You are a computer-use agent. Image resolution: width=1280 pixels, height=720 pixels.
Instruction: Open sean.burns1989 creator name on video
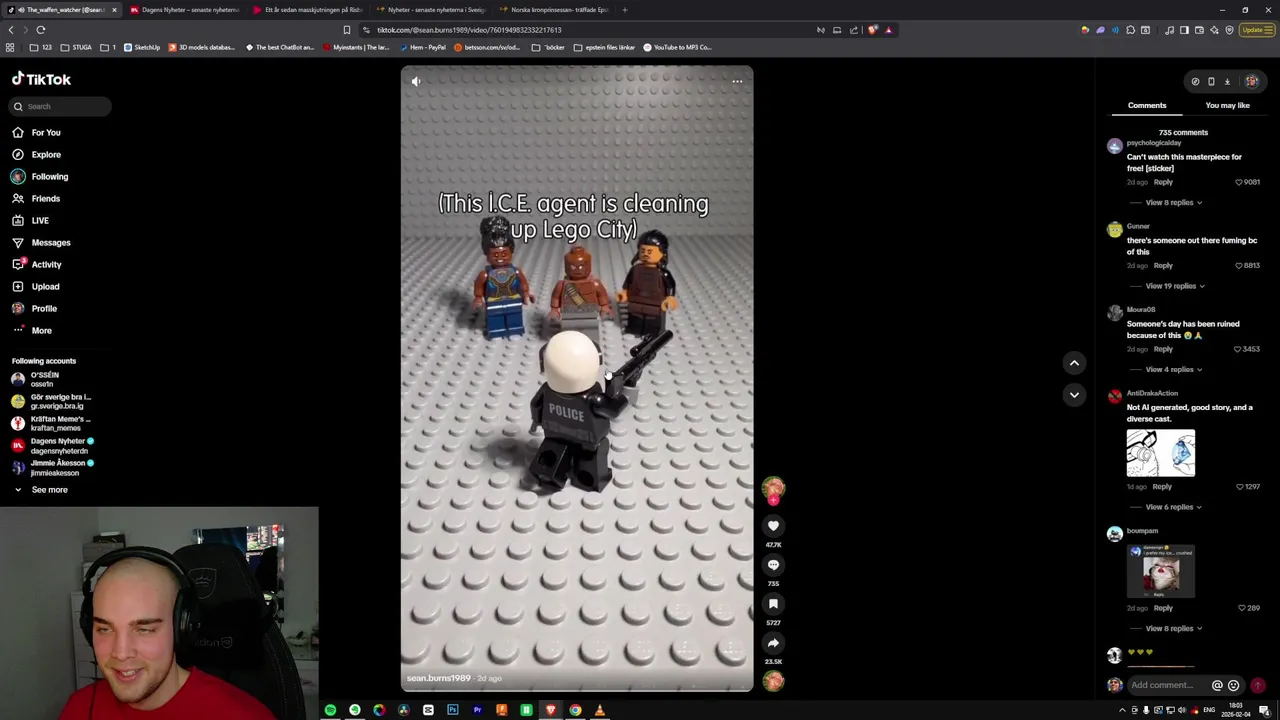click(438, 678)
